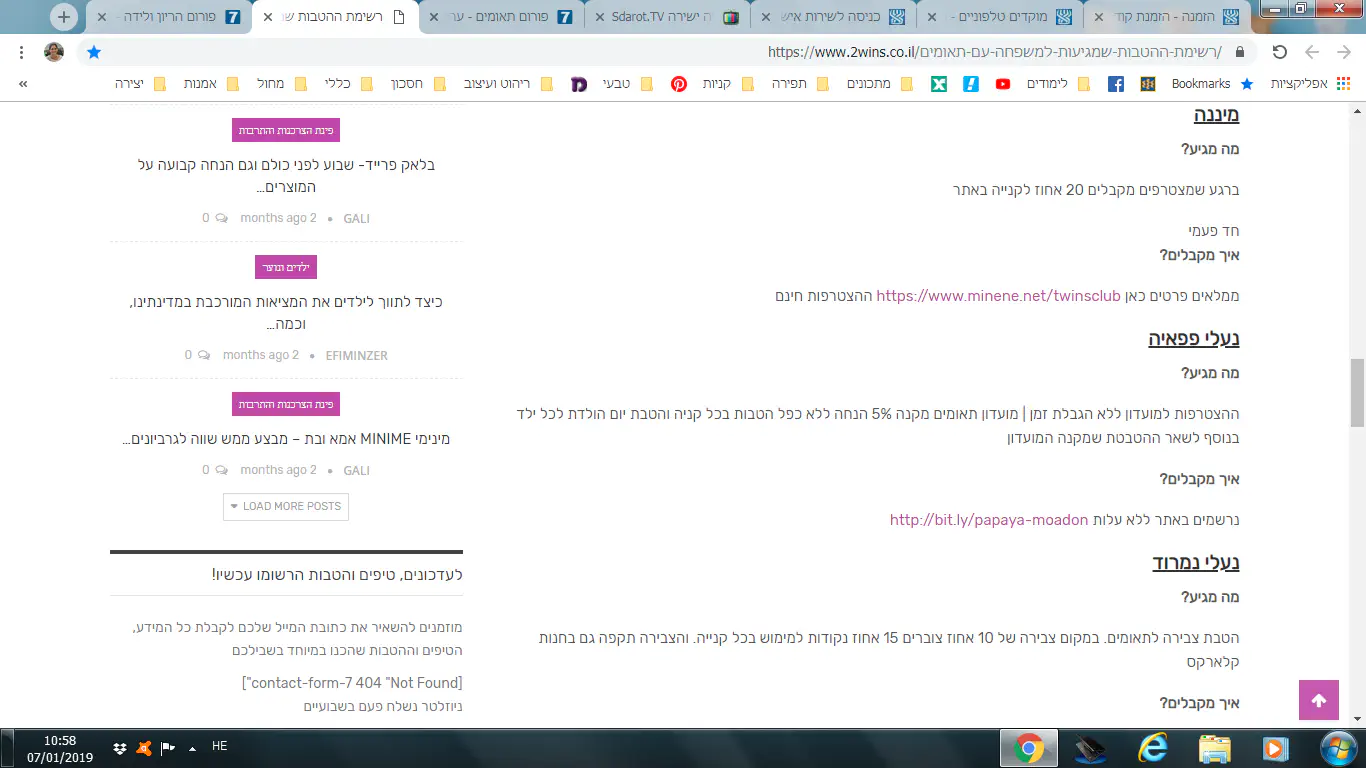
Task: Open the Pinterest bookmark icon
Action: pyautogui.click(x=679, y=84)
